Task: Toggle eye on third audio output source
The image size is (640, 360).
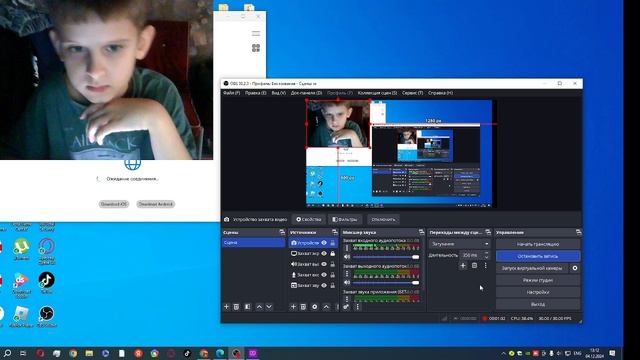Action: pyautogui.click(x=324, y=264)
